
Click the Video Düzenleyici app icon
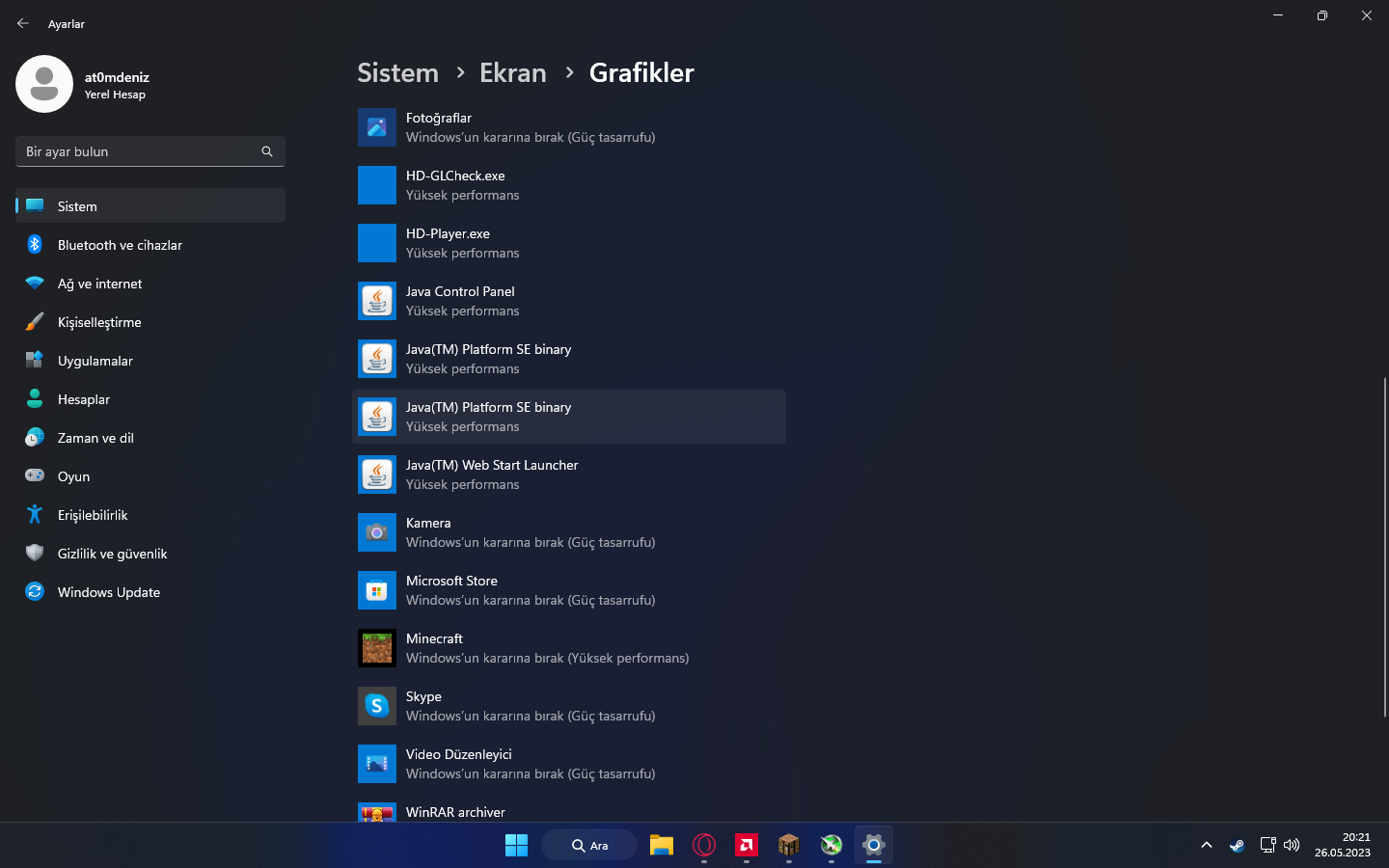tap(377, 764)
